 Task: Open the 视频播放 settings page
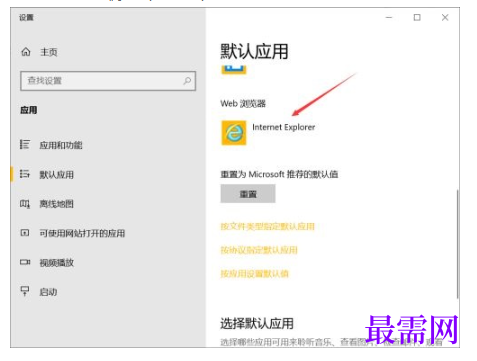click(56, 262)
